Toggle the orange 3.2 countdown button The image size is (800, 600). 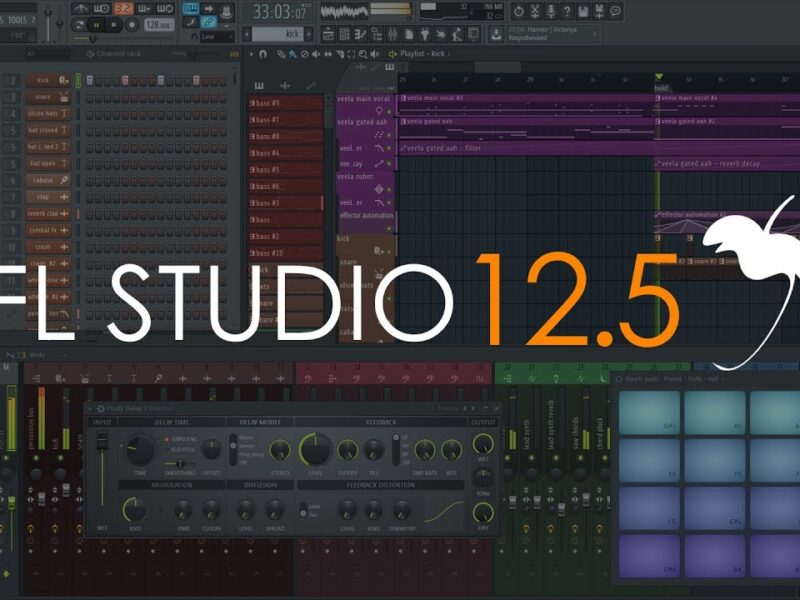pos(123,8)
